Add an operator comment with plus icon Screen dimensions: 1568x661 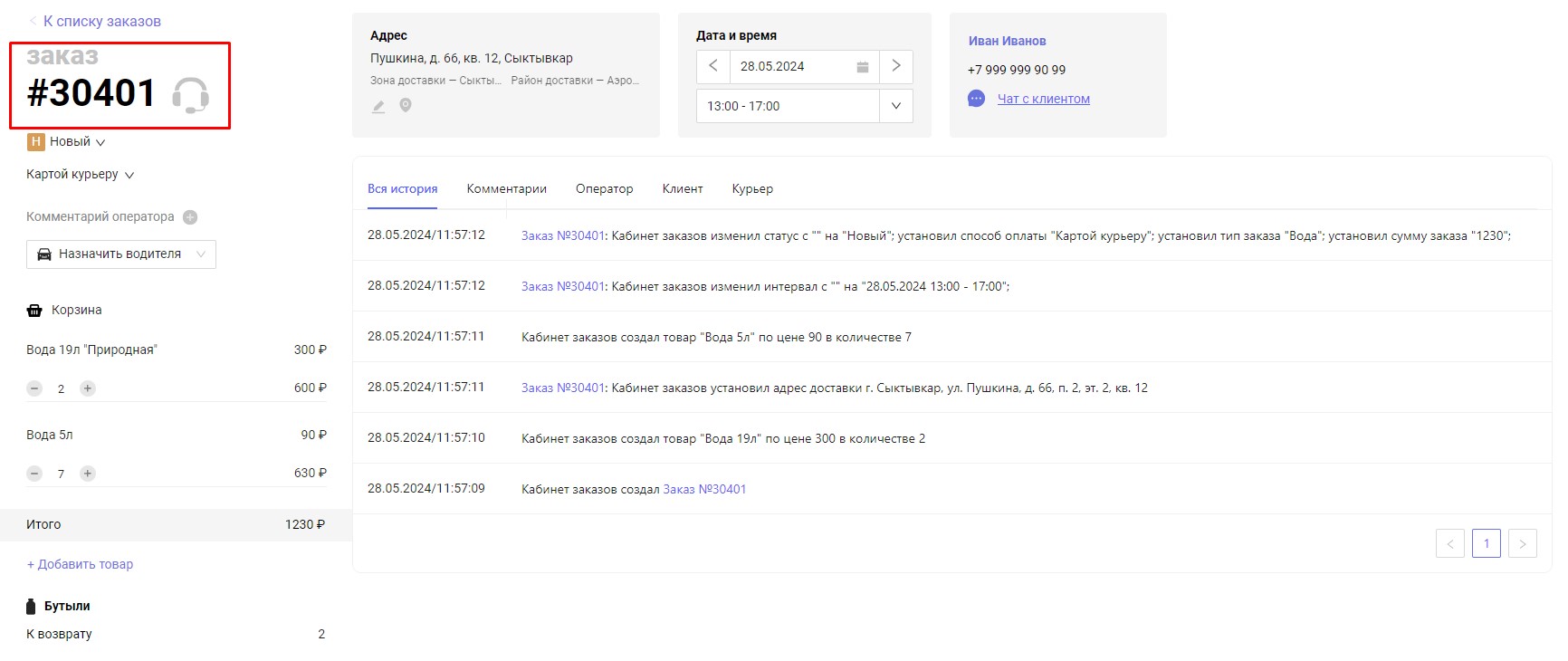pyautogui.click(x=190, y=217)
